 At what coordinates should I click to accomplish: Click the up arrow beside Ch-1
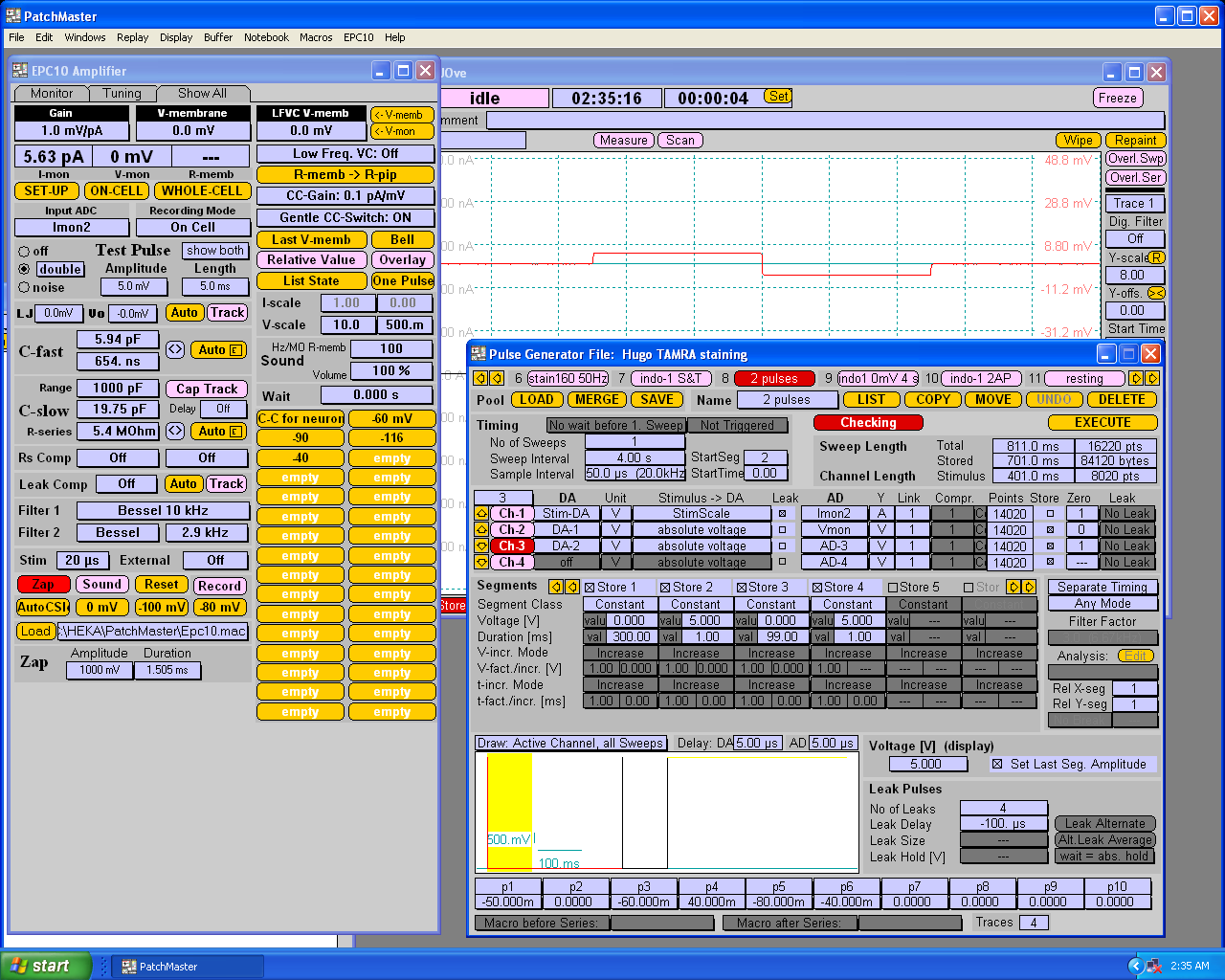(x=481, y=513)
